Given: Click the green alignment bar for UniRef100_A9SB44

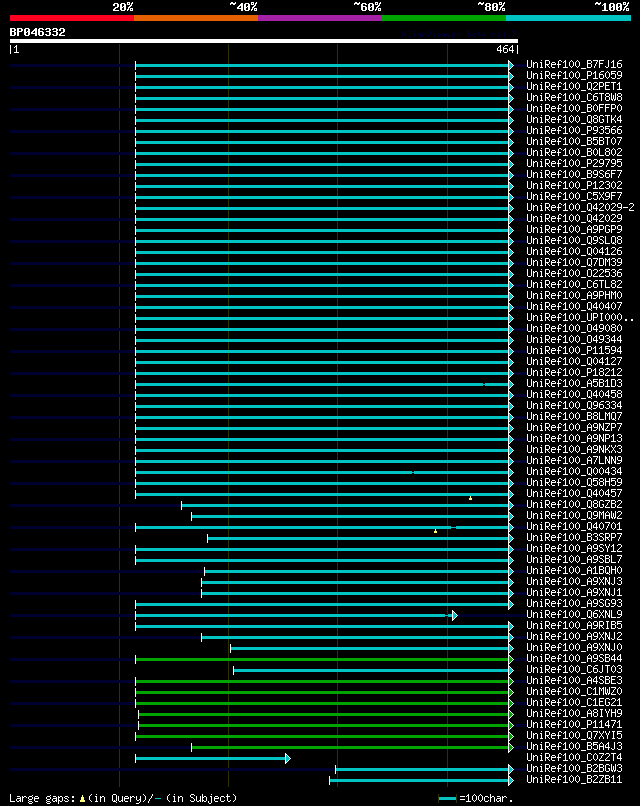Looking at the screenshot, I should tap(322, 660).
